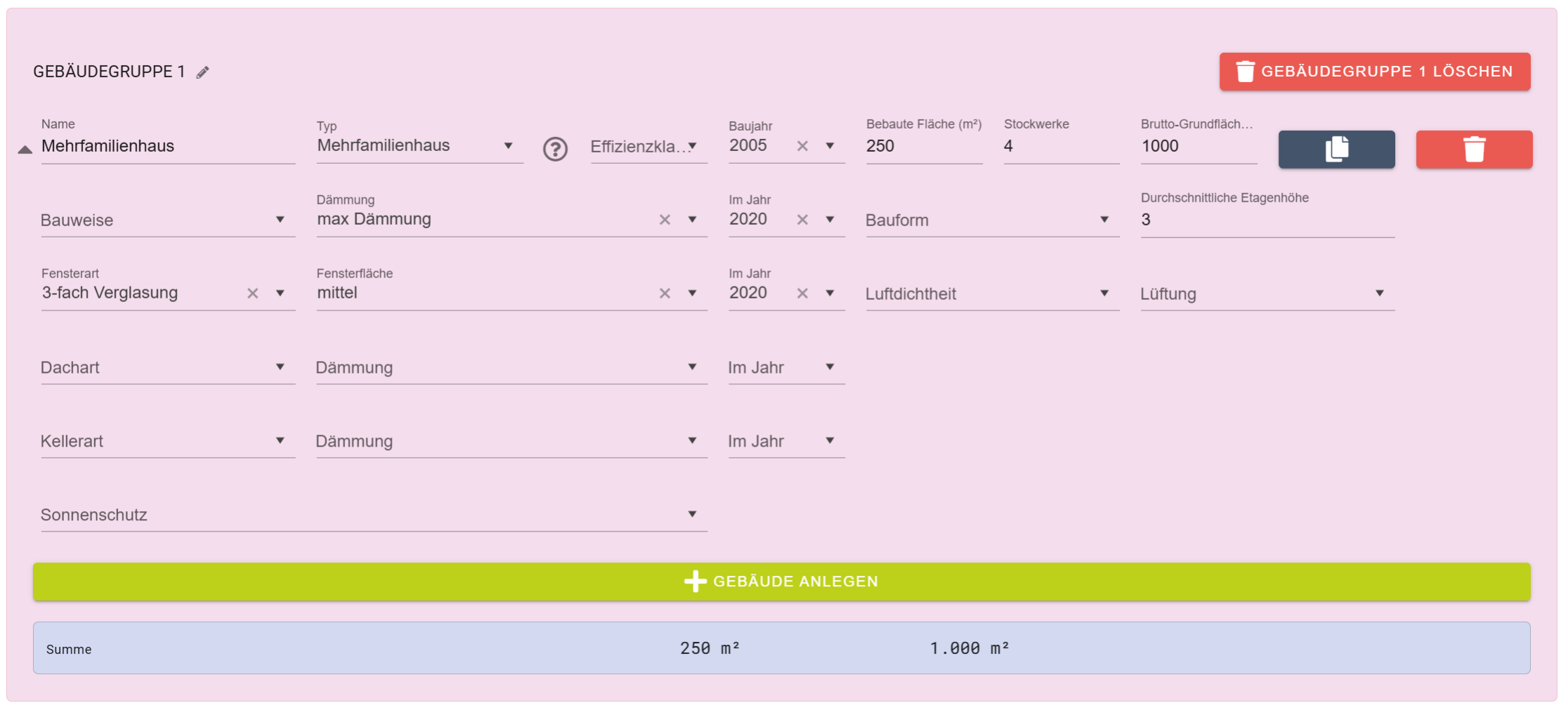
Task: Focus the Stockwerke input field
Action: pyautogui.click(x=1060, y=146)
